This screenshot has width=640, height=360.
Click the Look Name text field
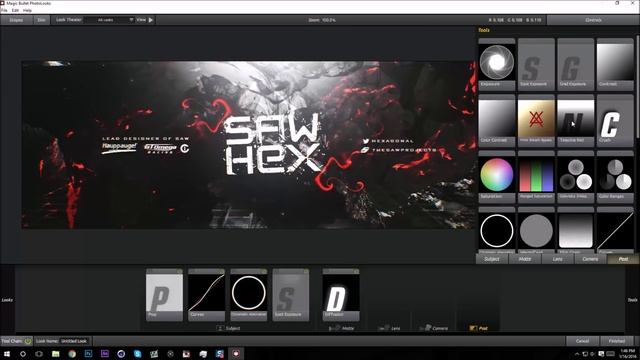coord(74,341)
